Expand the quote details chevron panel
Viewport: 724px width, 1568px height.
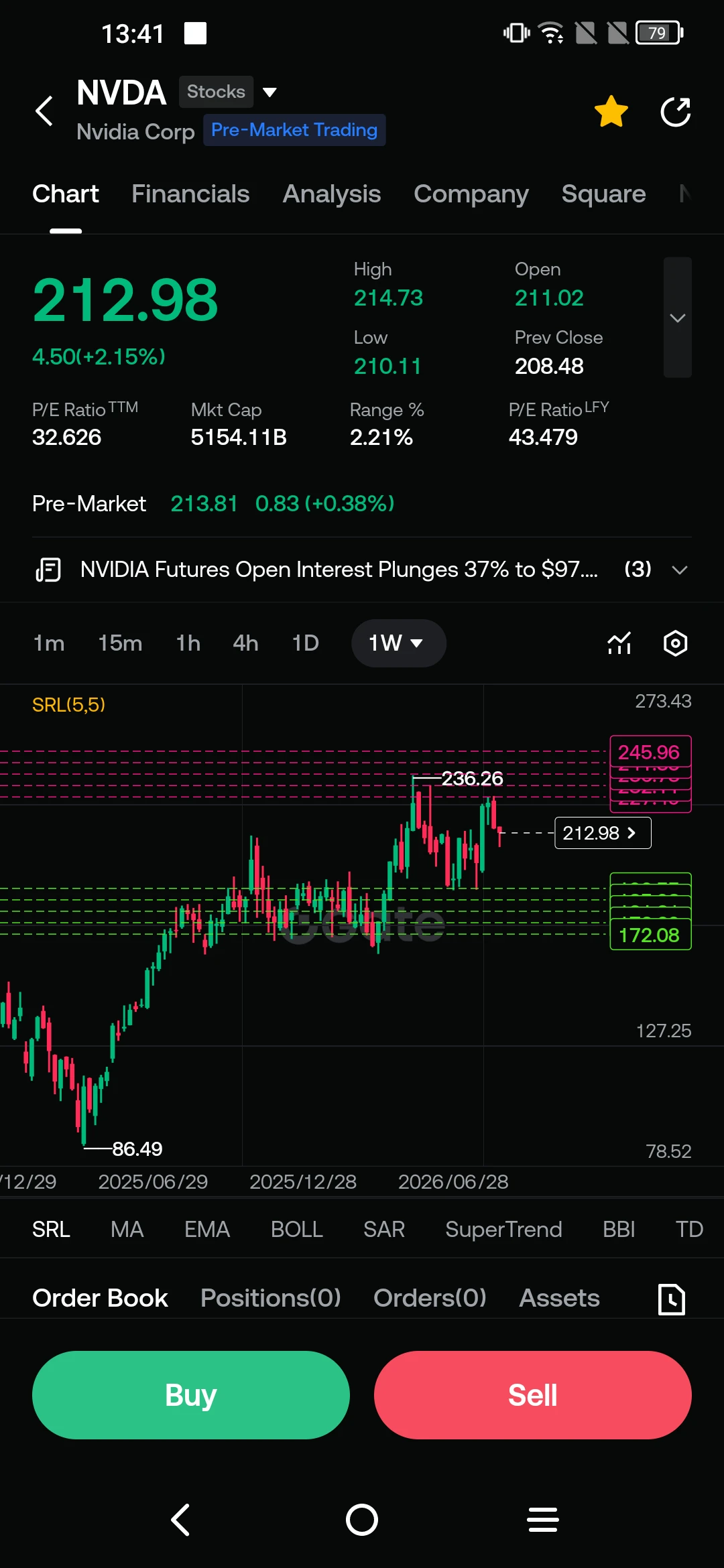(x=678, y=318)
